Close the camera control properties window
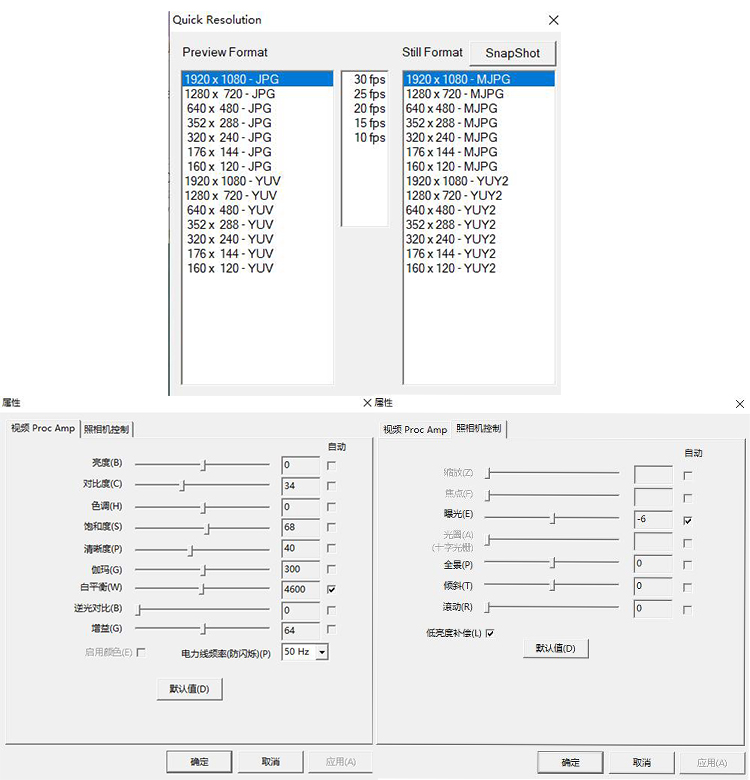The height and width of the screenshot is (780, 750). coord(739,404)
